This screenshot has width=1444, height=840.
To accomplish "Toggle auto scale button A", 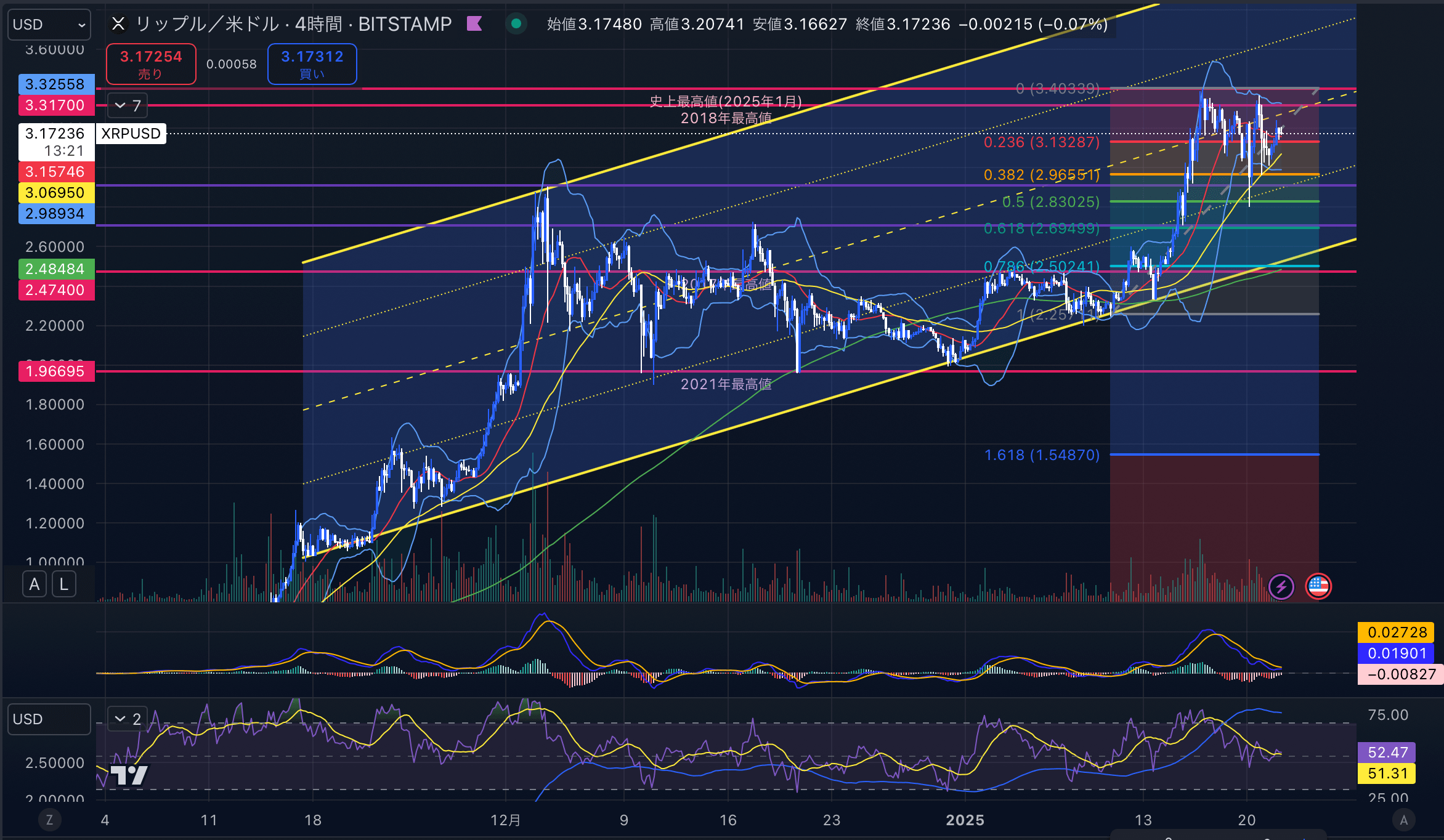I will (x=34, y=584).
